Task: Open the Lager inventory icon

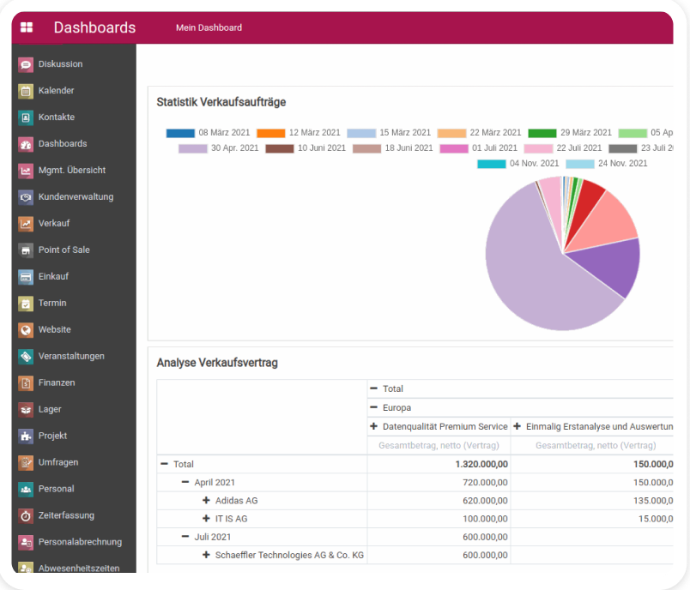Action: [x=26, y=409]
